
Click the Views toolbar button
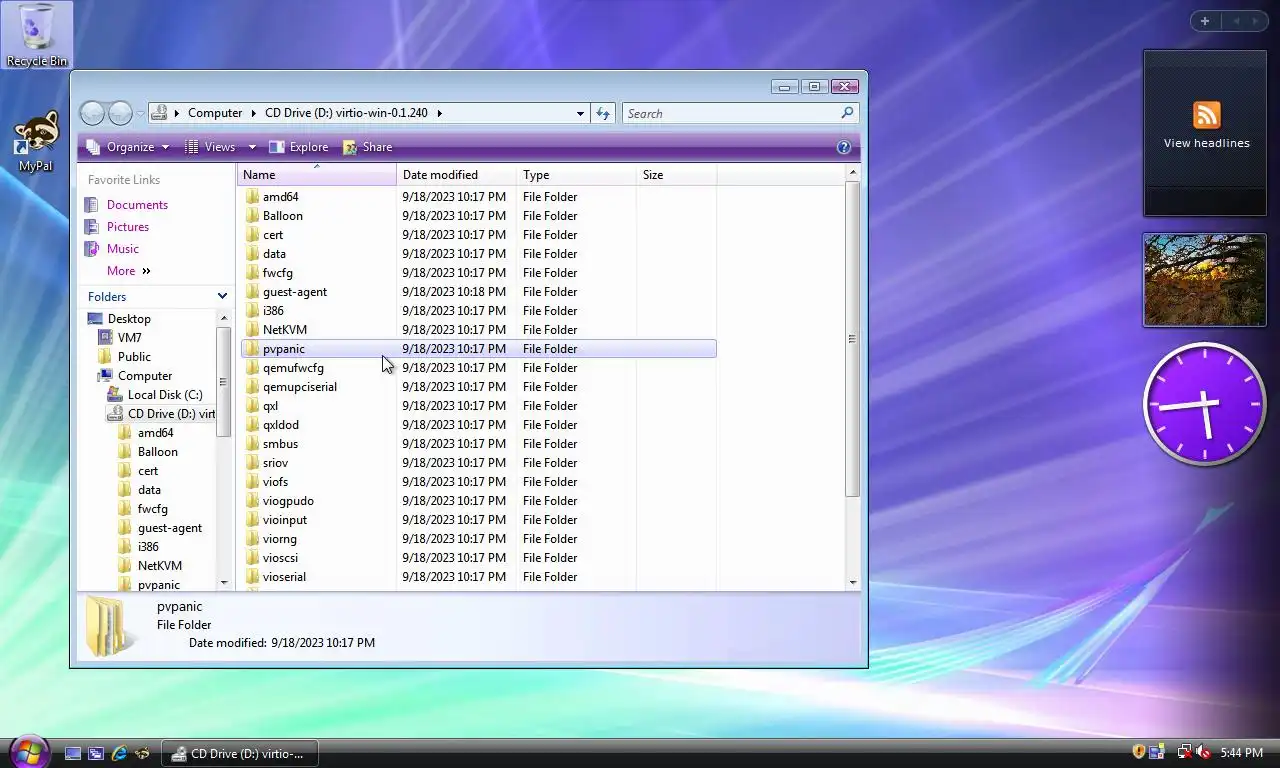pyautogui.click(x=211, y=147)
